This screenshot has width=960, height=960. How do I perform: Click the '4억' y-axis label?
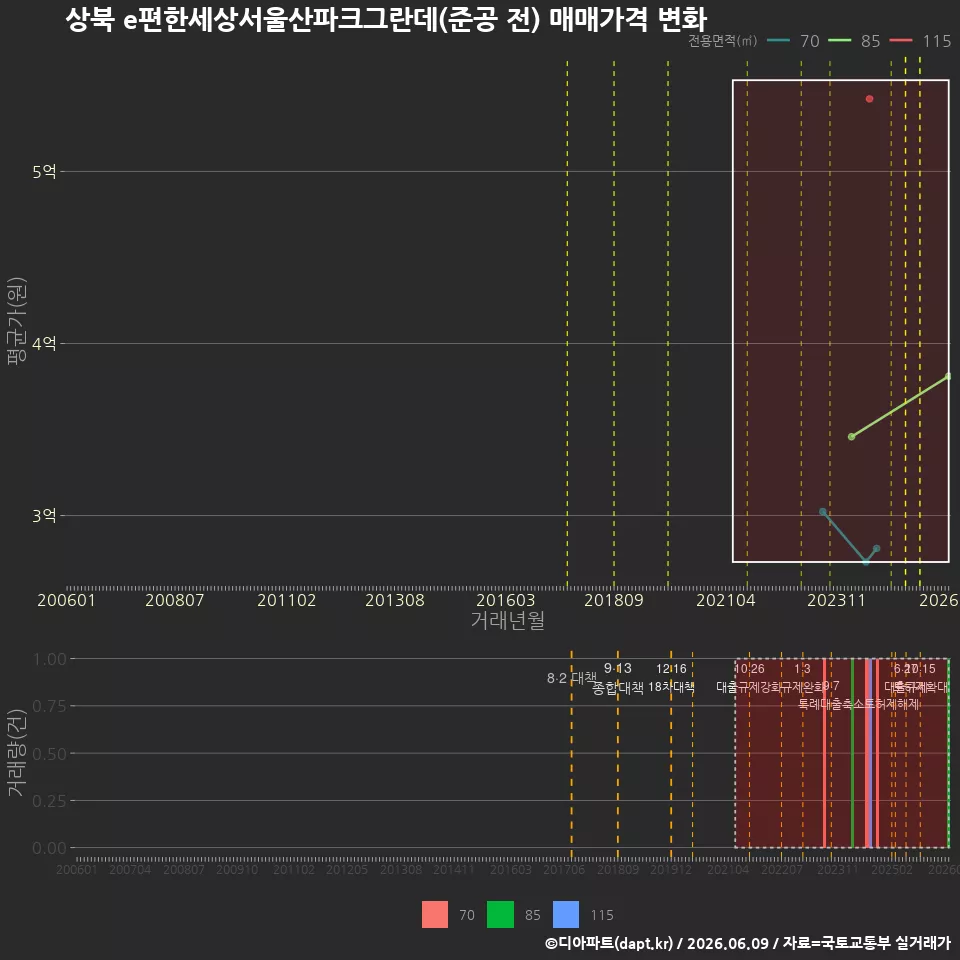click(44, 343)
